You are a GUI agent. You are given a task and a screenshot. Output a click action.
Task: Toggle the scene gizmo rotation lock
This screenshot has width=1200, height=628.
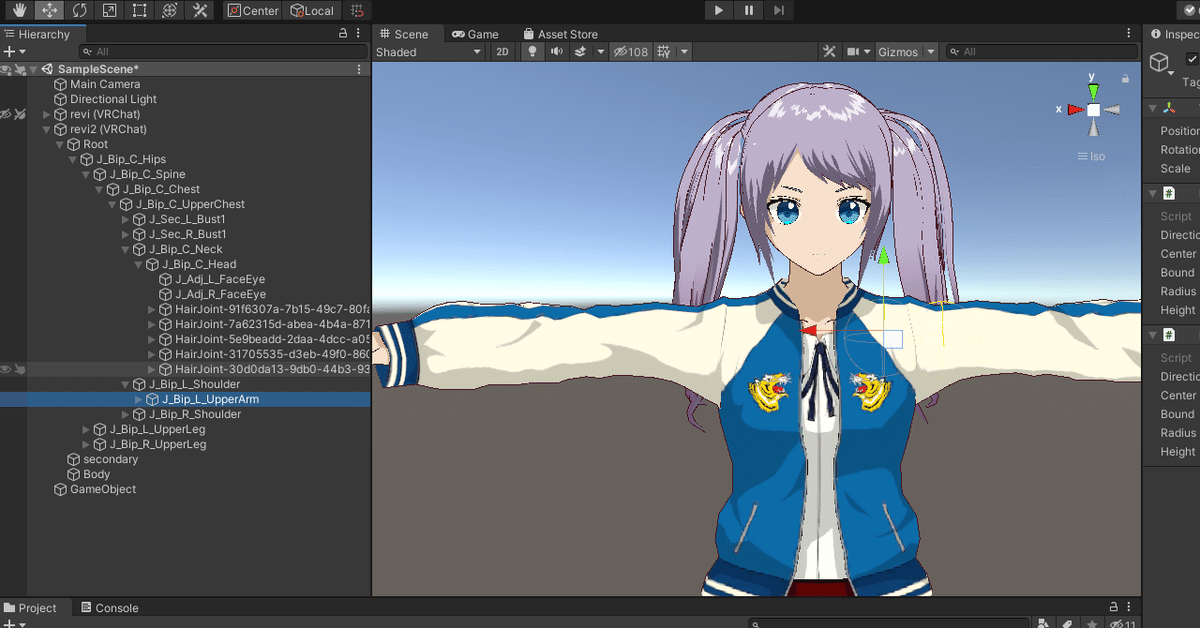coord(1125,78)
